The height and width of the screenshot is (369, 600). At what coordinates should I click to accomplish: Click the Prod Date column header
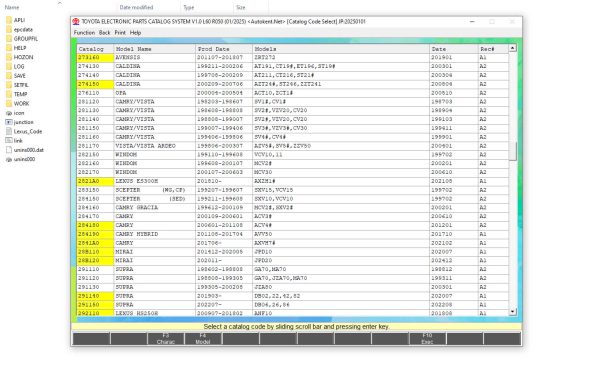pos(224,49)
